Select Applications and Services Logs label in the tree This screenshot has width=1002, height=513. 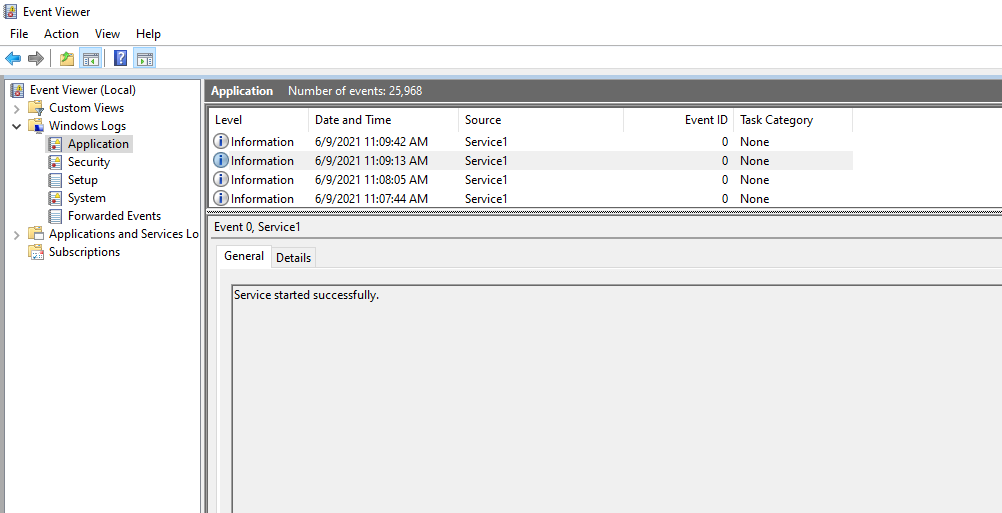pos(123,234)
